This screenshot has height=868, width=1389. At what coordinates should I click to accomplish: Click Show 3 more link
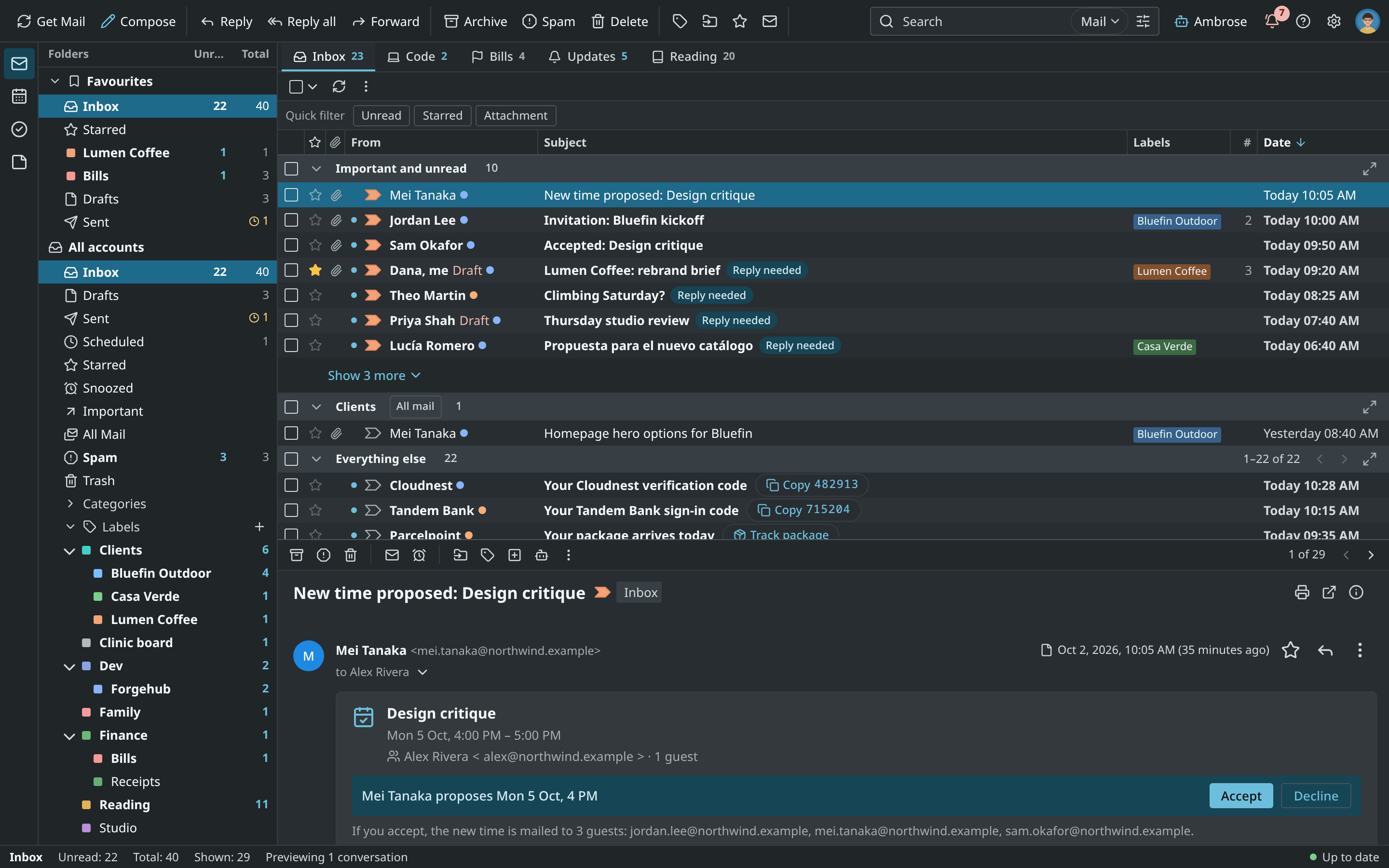click(374, 376)
